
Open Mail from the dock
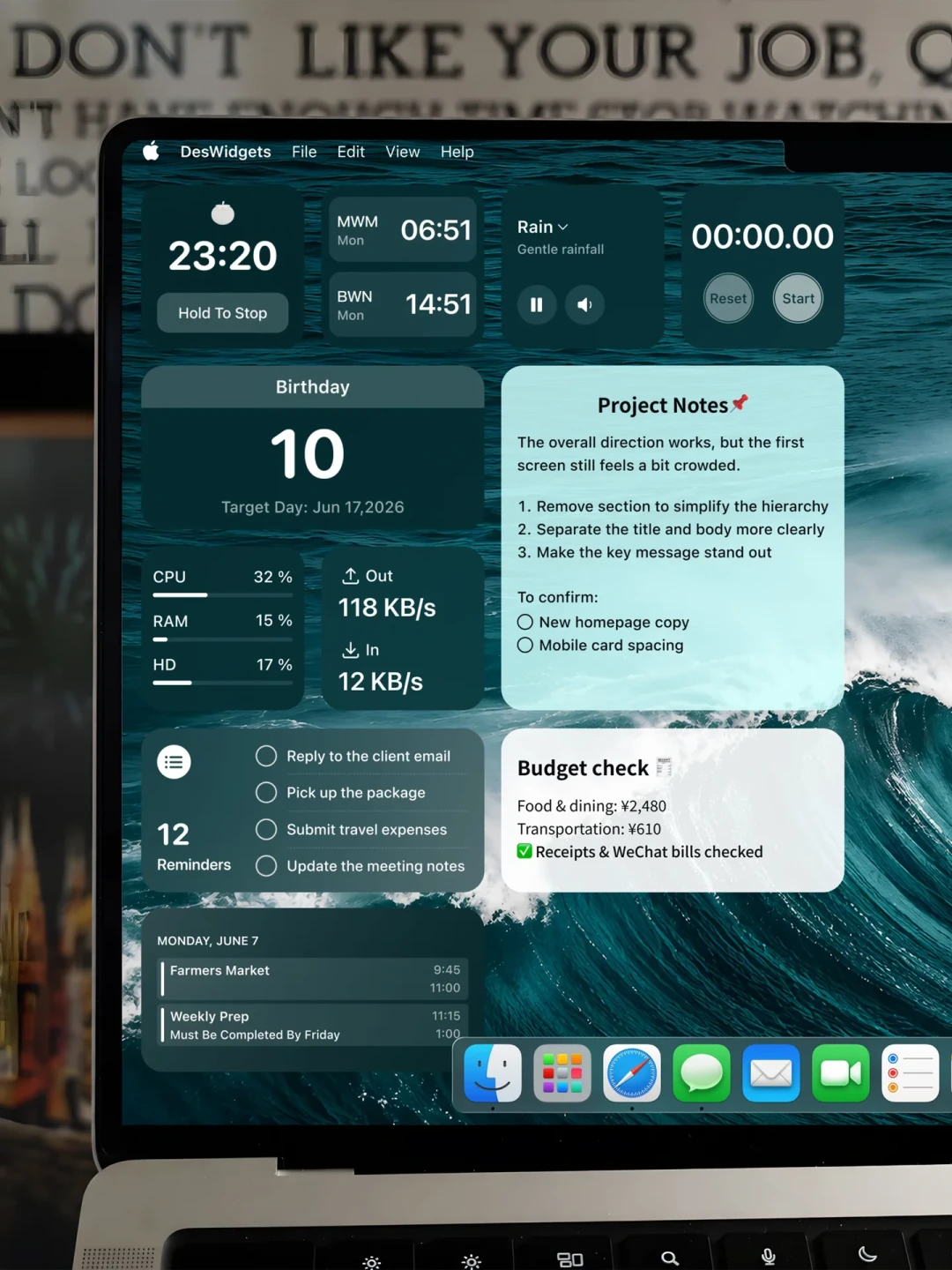(771, 1073)
